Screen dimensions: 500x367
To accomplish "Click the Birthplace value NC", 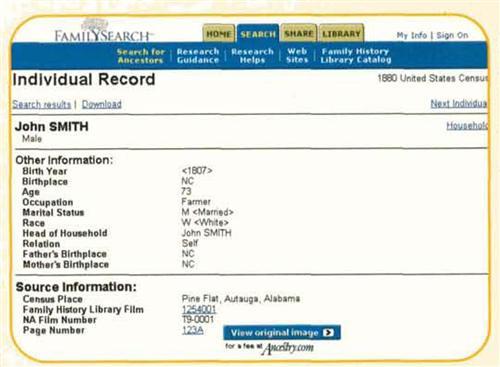I will 188,181.
